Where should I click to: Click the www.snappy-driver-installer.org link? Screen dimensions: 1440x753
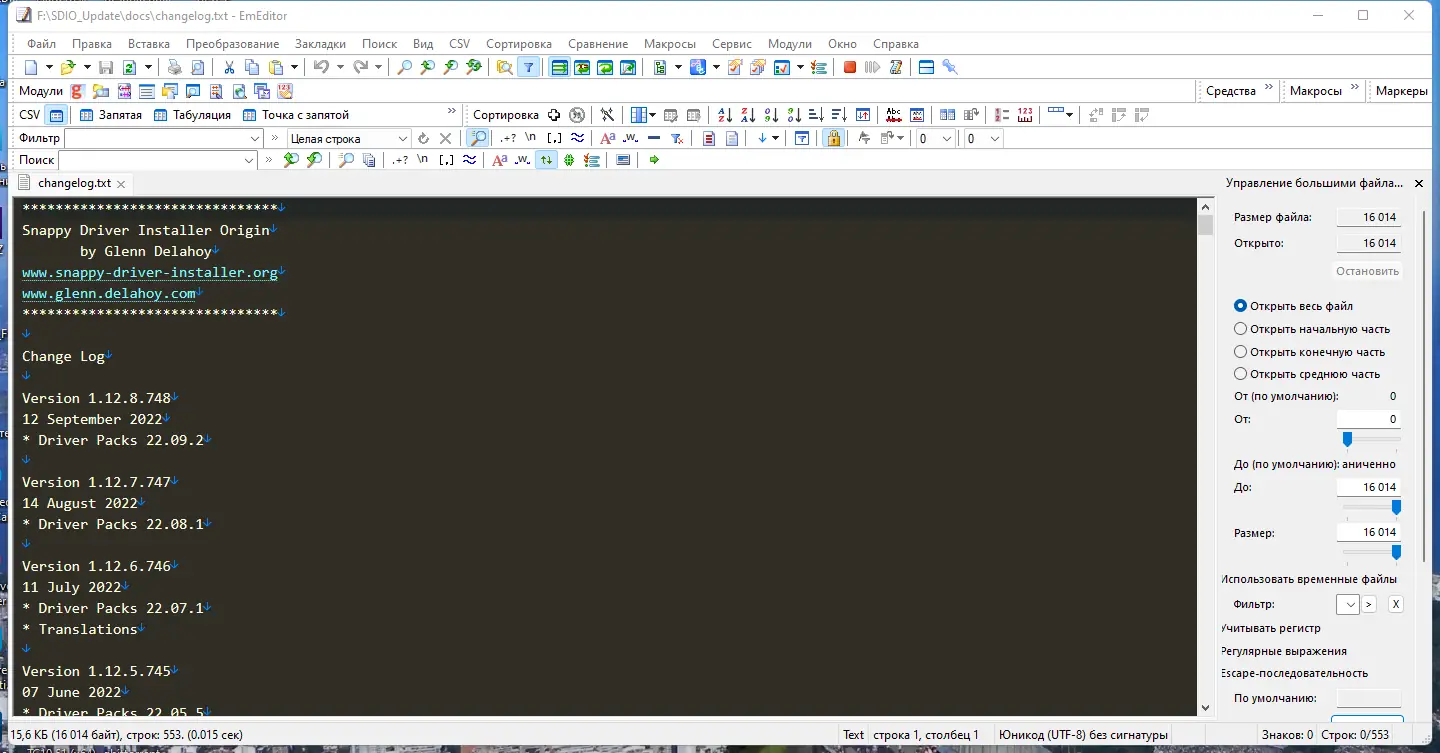tap(150, 272)
